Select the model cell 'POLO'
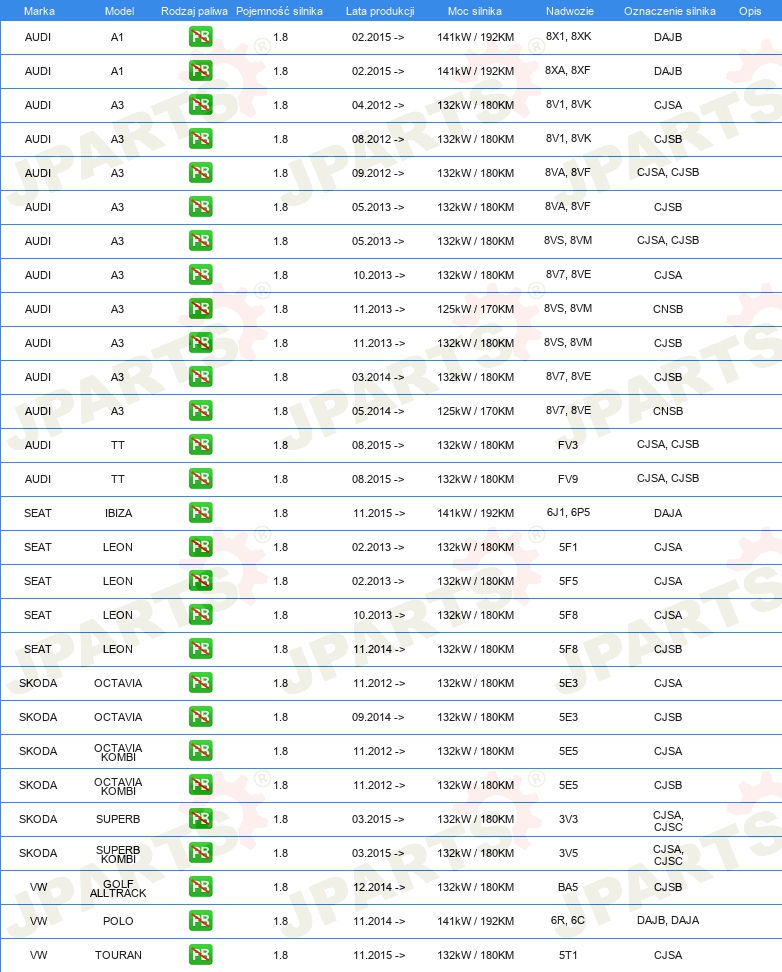Viewport: 782px width, 972px height. 118,921
